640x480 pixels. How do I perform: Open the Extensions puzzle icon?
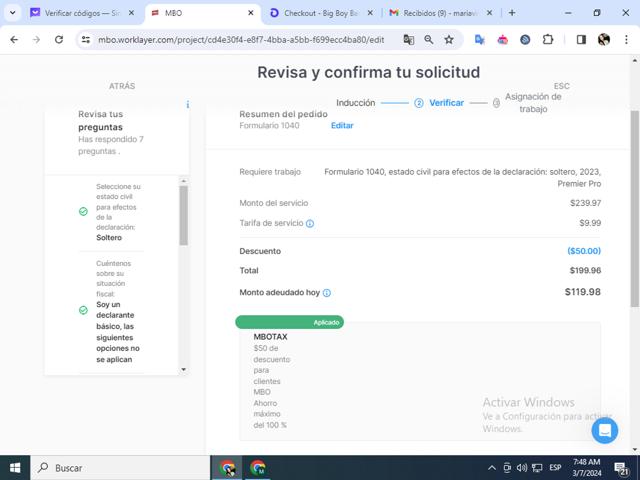pyautogui.click(x=548, y=40)
